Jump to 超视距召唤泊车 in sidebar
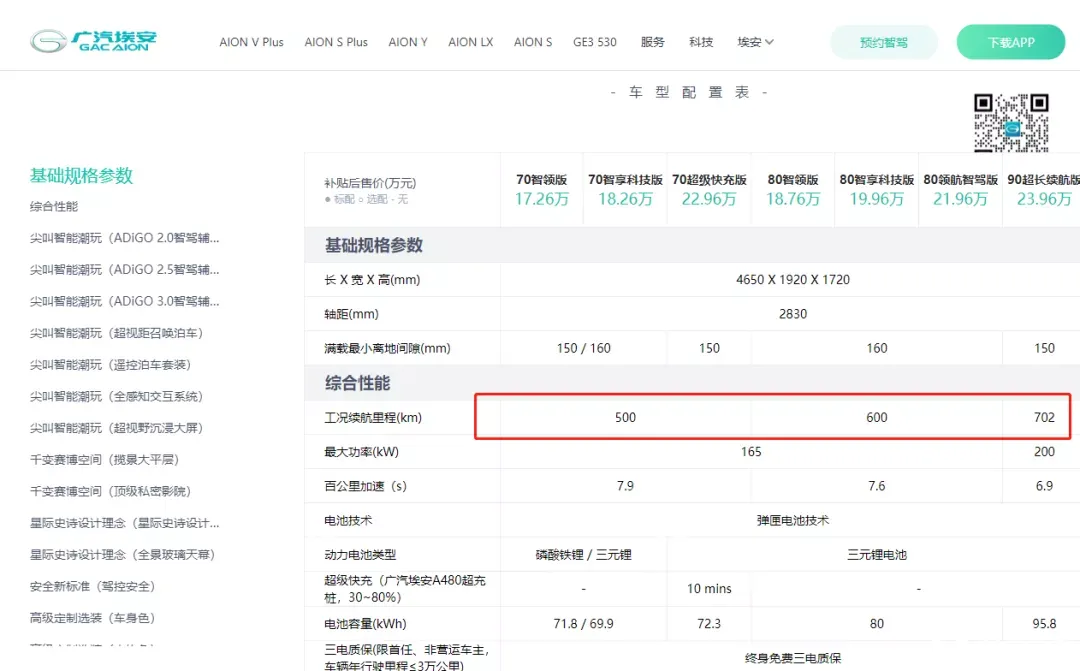 (116, 333)
